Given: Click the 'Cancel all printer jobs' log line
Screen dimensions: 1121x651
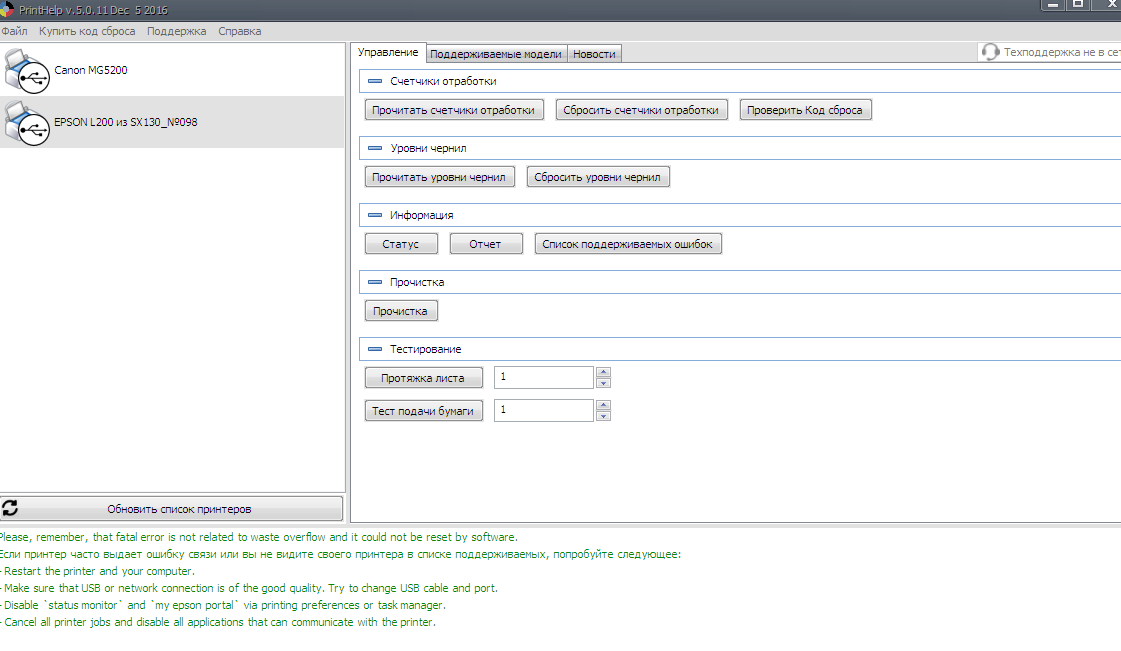Looking at the screenshot, I should point(218,622).
